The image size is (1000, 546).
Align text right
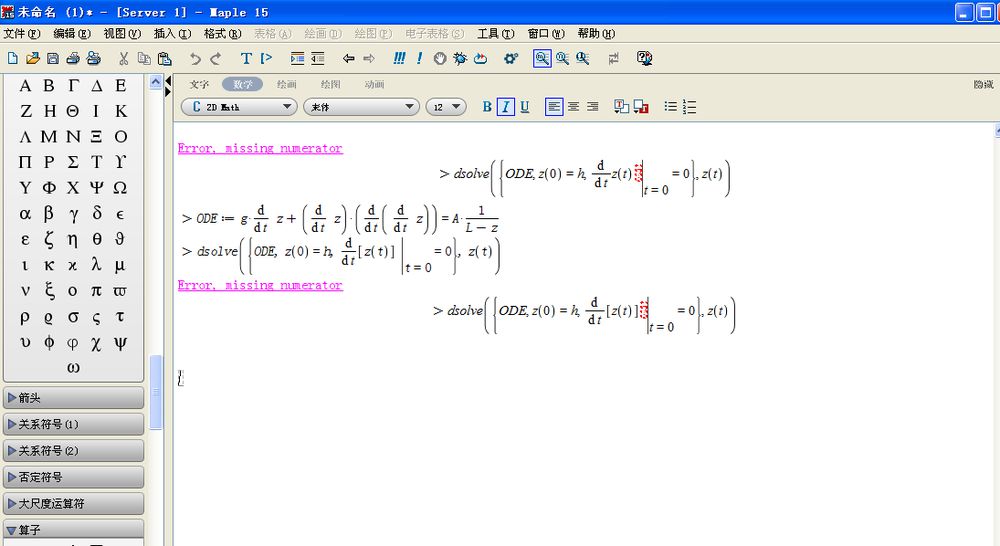(x=592, y=107)
